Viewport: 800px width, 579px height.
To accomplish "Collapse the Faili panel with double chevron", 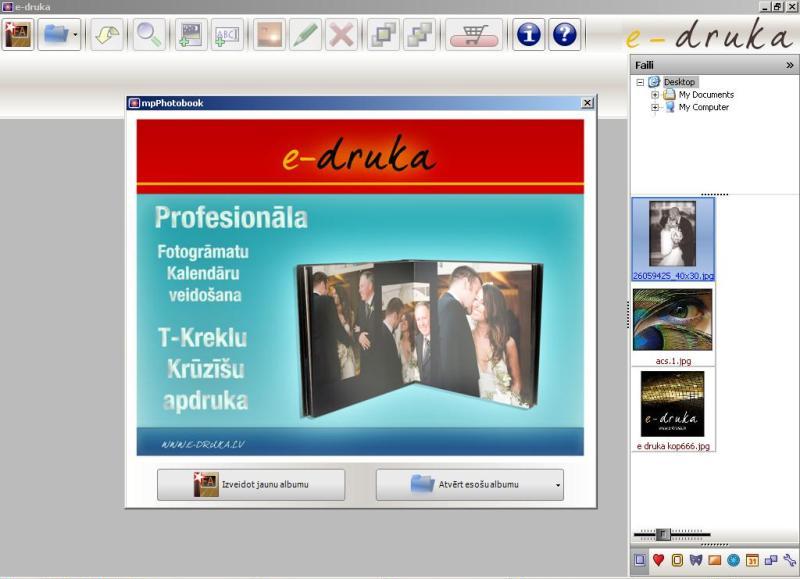I will coord(789,65).
